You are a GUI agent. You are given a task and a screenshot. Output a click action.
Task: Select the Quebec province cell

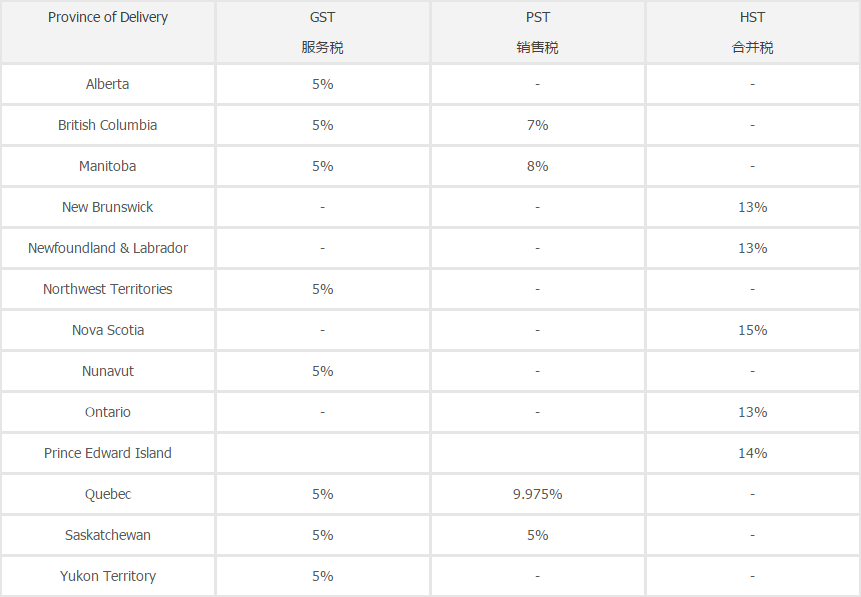(108, 494)
